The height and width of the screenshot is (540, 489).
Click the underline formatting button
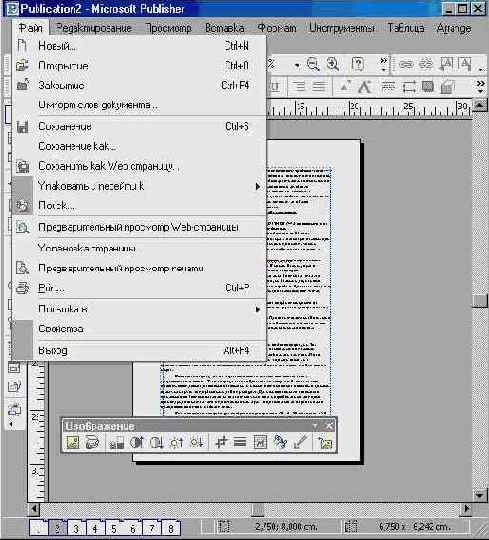275,86
